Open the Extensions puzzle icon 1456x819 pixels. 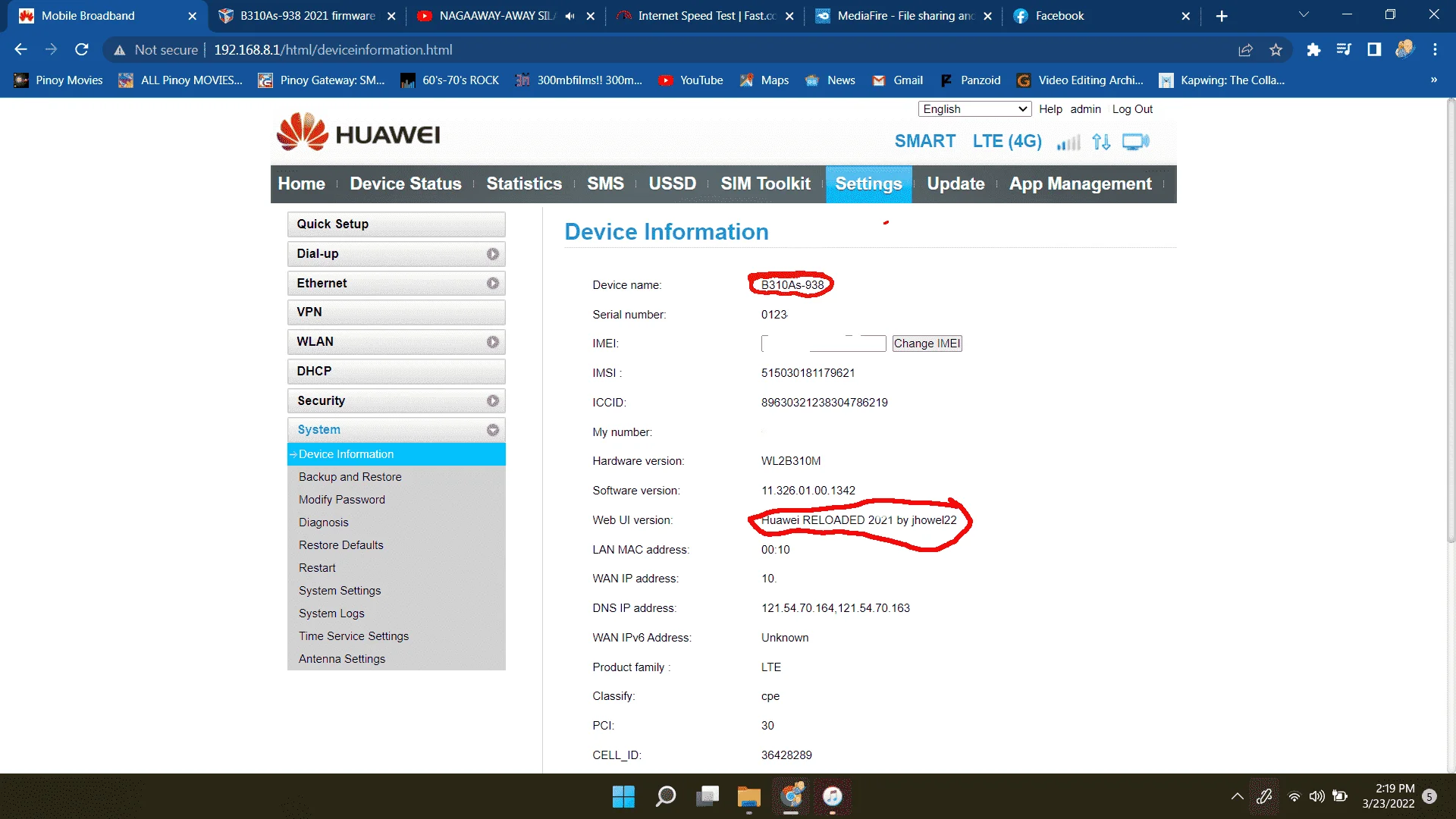click(x=1313, y=49)
